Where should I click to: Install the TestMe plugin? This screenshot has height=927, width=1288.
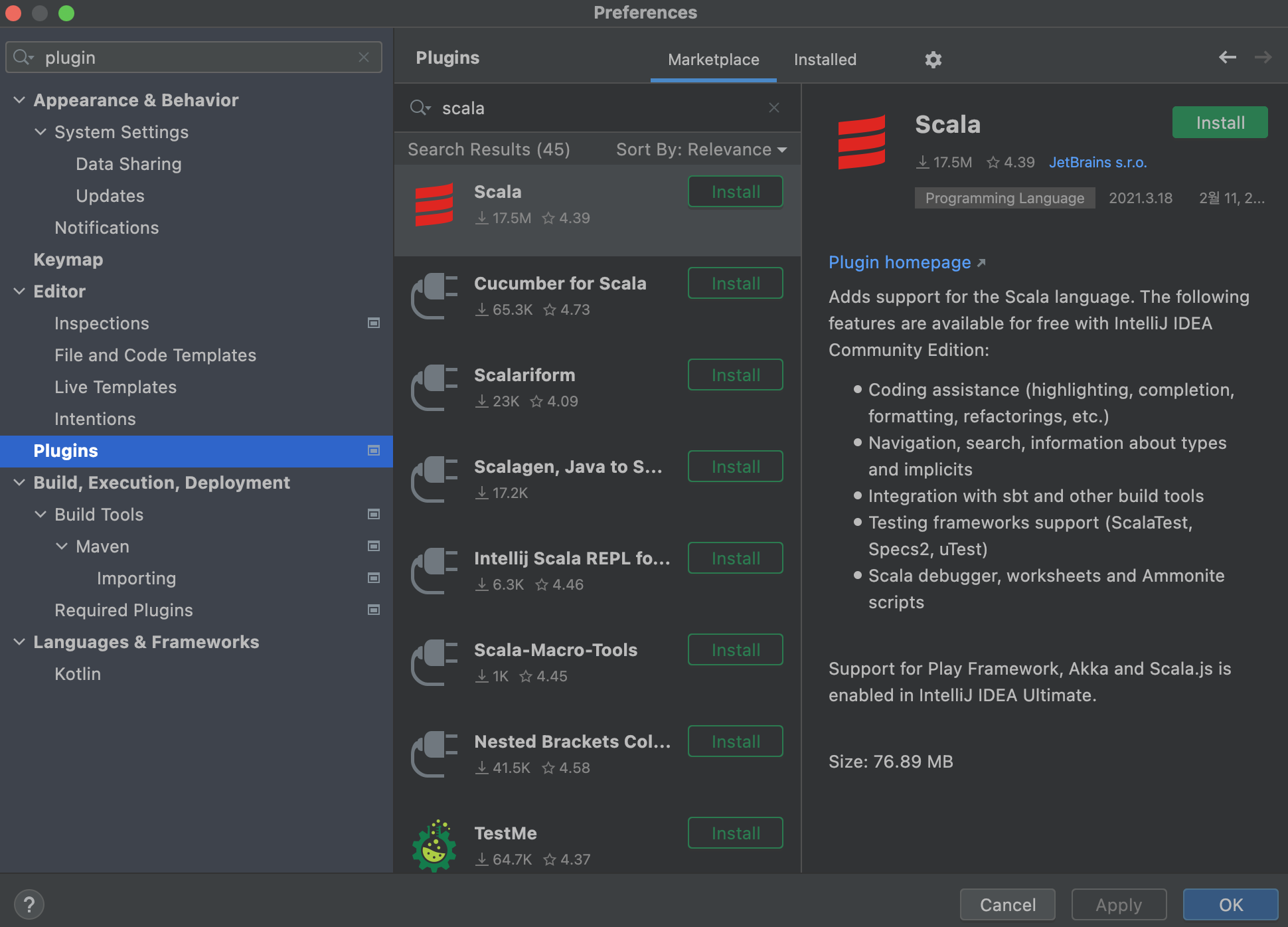(735, 833)
